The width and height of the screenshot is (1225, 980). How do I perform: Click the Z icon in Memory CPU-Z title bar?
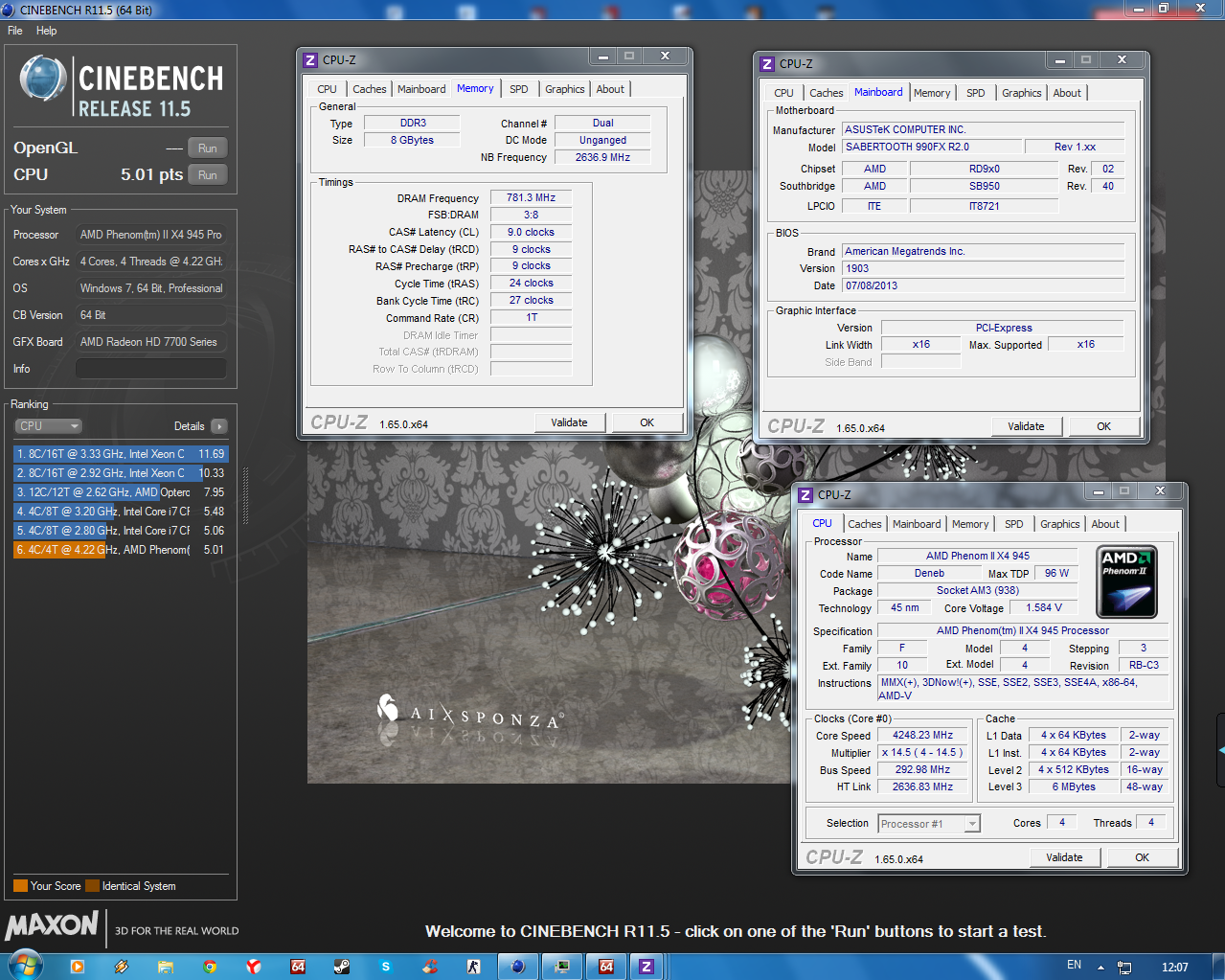(310, 60)
